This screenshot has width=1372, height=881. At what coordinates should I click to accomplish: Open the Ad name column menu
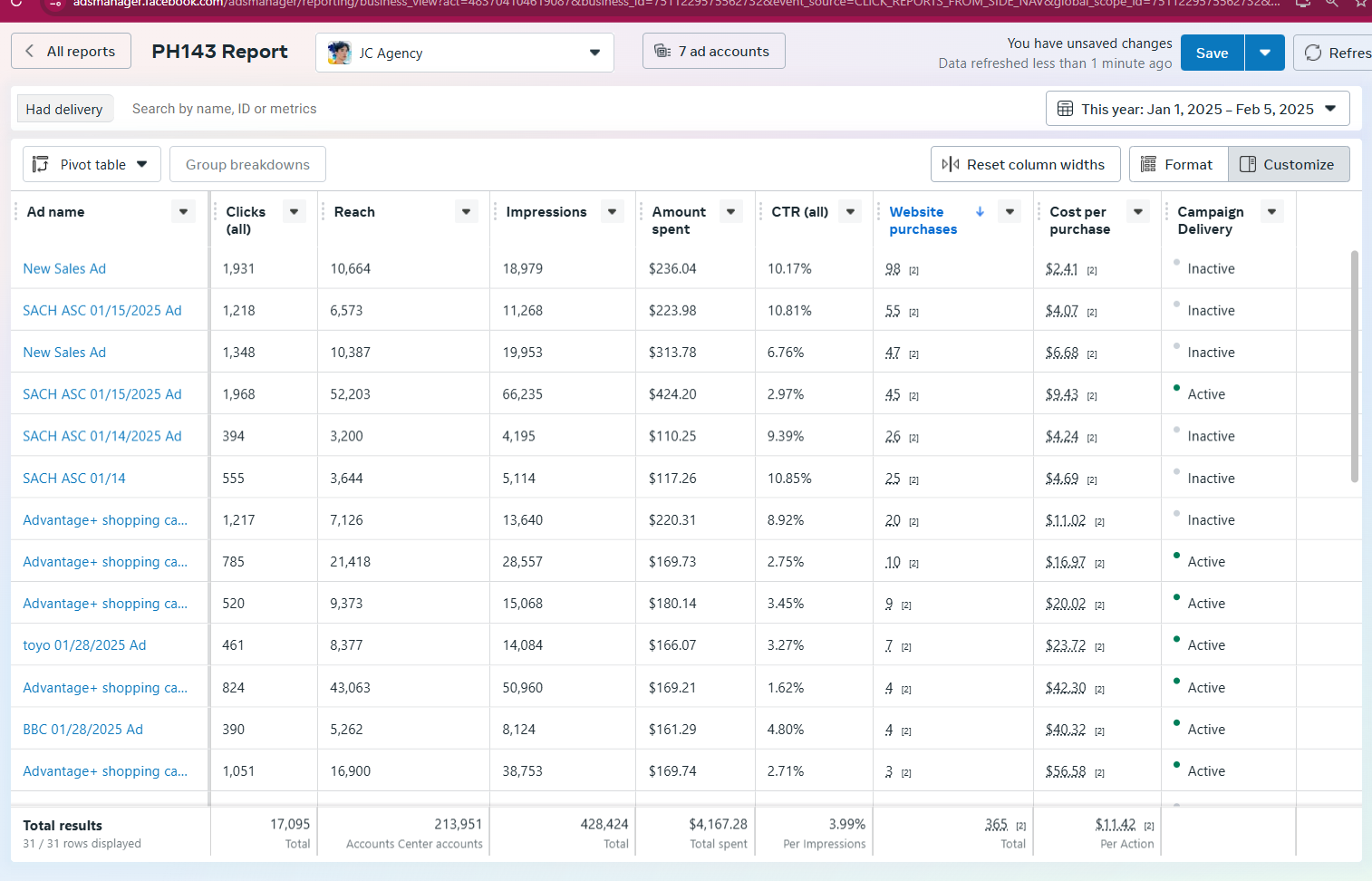tap(183, 212)
